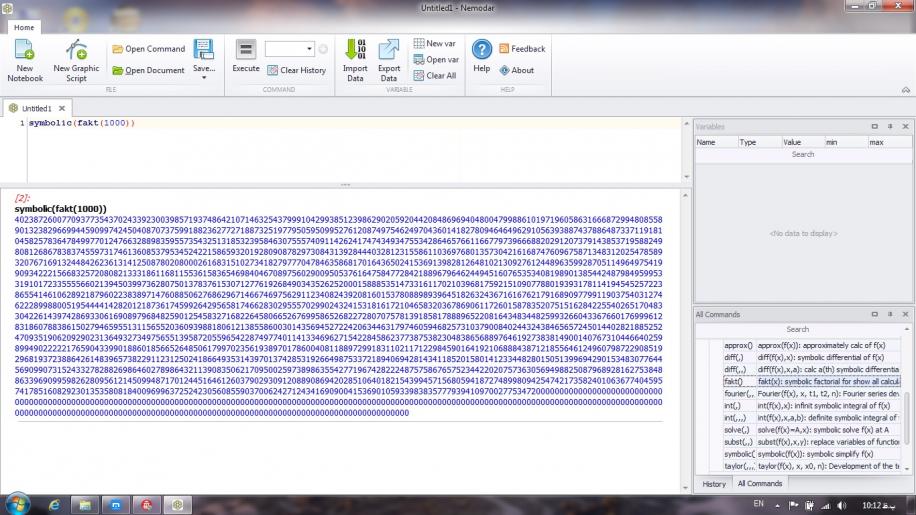This screenshot has width=916, height=515.
Task: Select the Home ribbon tab
Action: pyautogui.click(x=24, y=28)
